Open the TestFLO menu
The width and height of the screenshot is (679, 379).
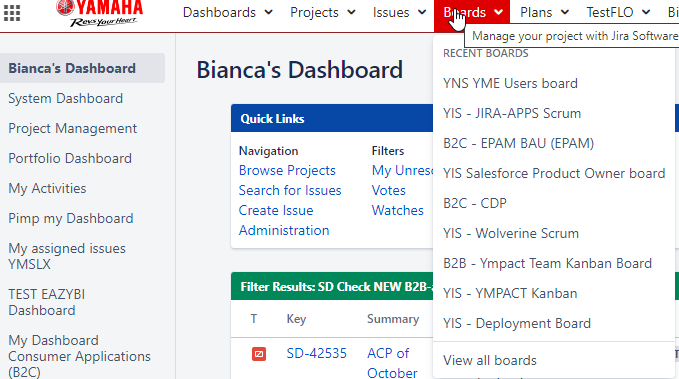(x=618, y=13)
